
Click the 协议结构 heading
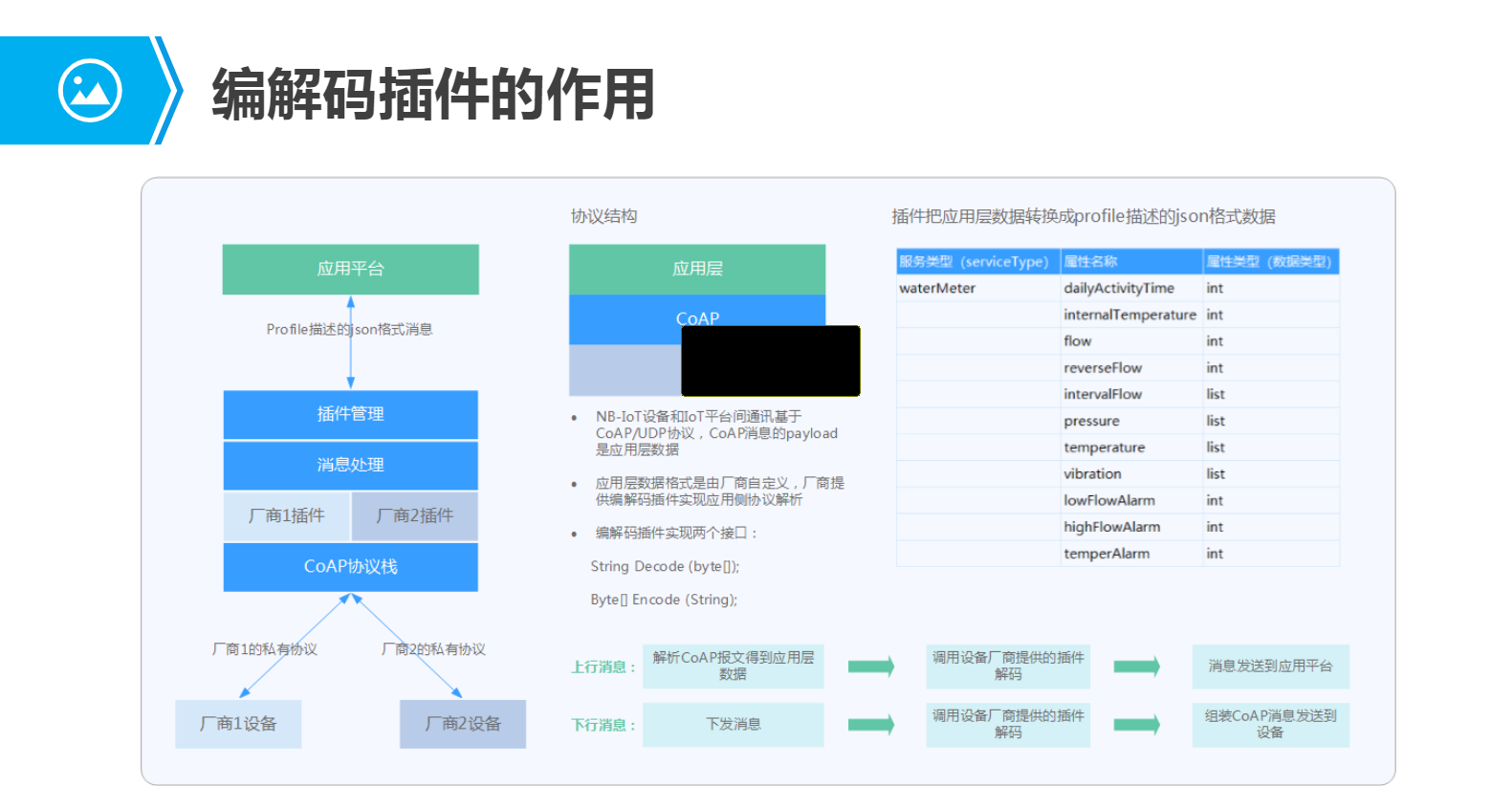[x=603, y=216]
